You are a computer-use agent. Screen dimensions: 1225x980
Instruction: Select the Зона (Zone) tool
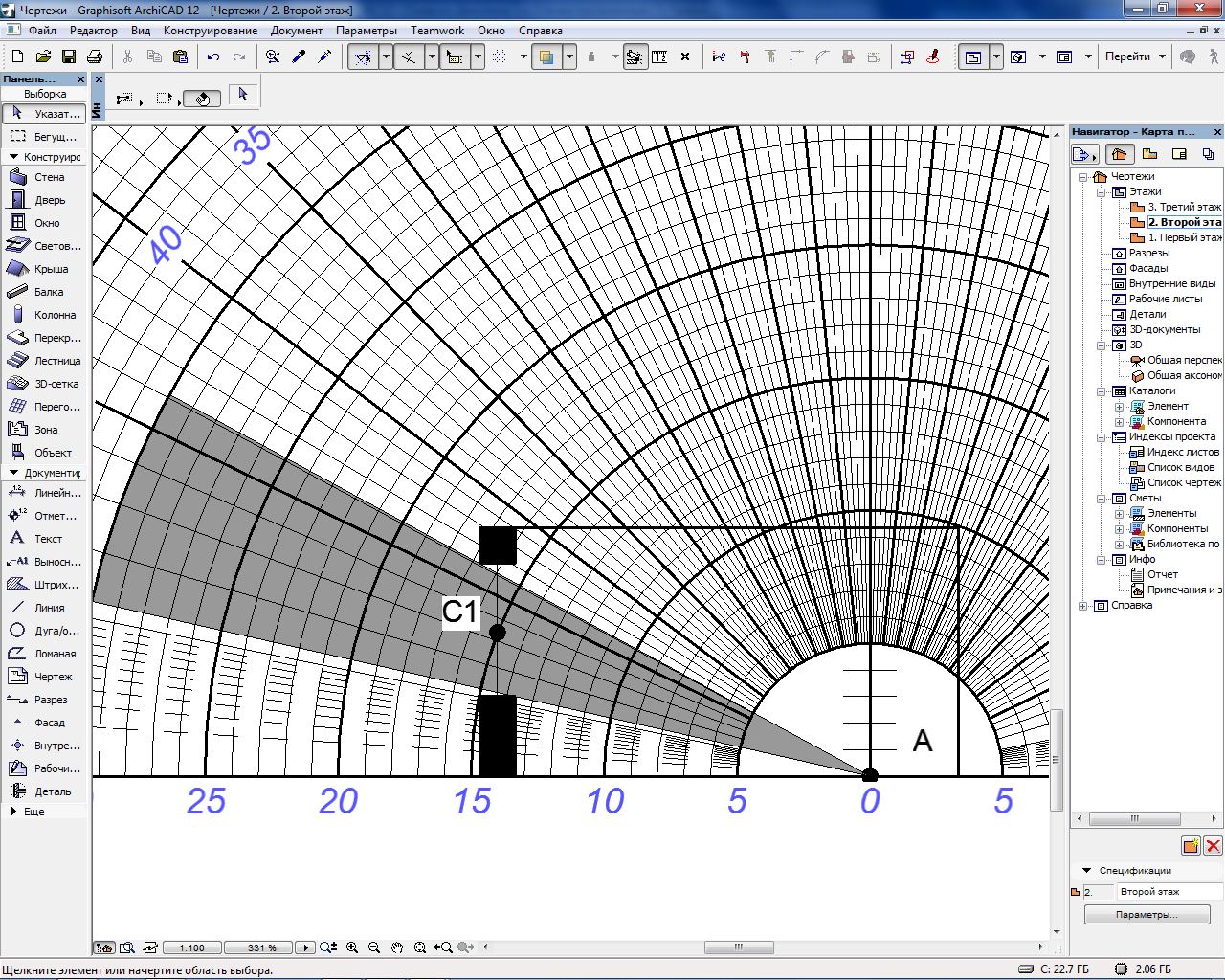tap(44, 430)
